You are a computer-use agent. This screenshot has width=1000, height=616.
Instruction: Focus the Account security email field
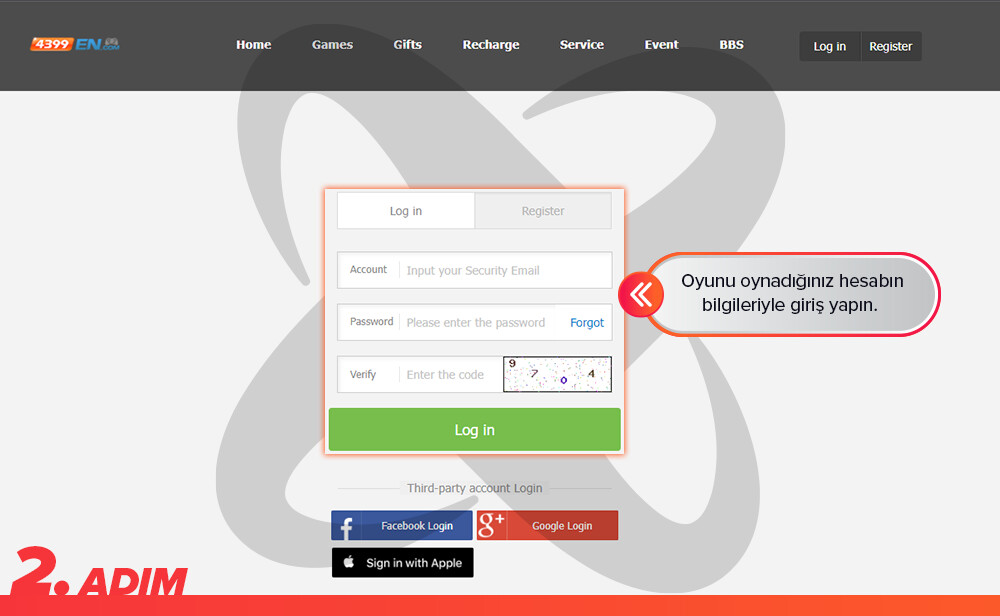pyautogui.click(x=505, y=270)
